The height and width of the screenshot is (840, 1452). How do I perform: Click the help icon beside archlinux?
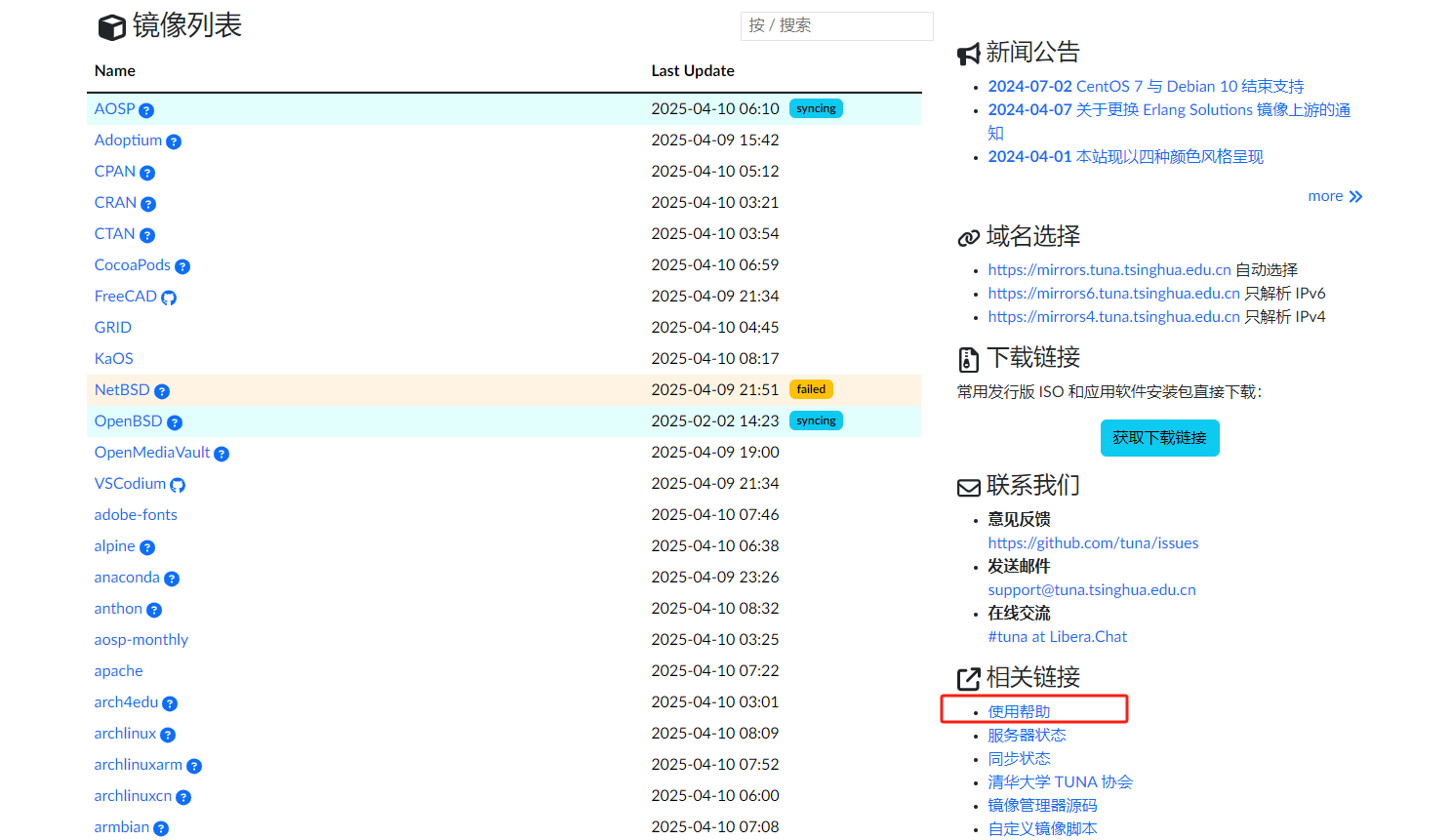click(168, 735)
